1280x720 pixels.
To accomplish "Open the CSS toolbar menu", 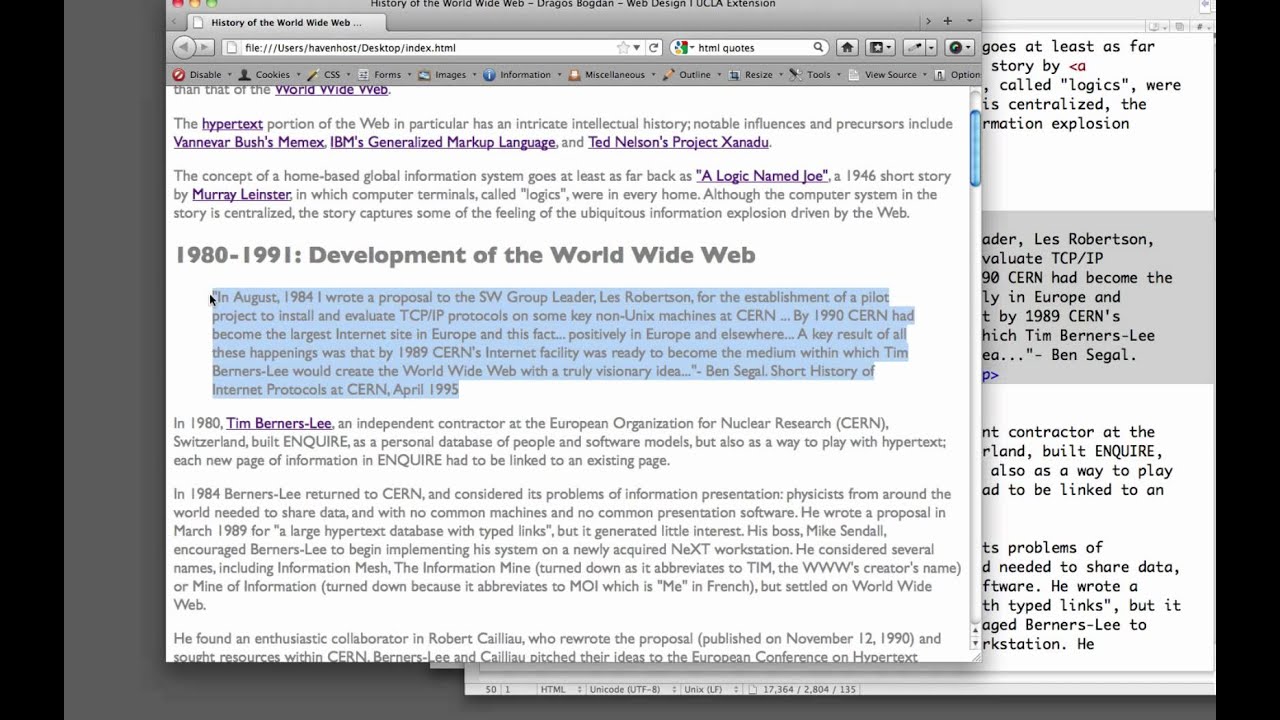I will click(327, 75).
